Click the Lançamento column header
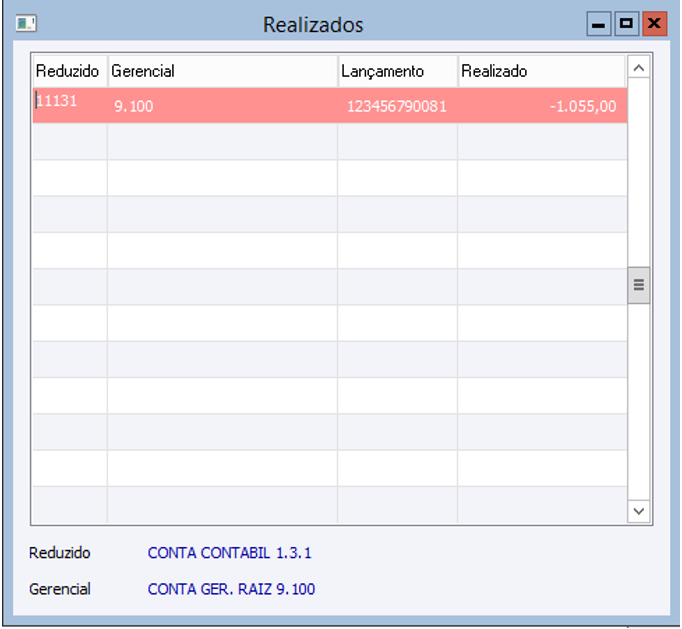682x629 pixels. [x=398, y=71]
